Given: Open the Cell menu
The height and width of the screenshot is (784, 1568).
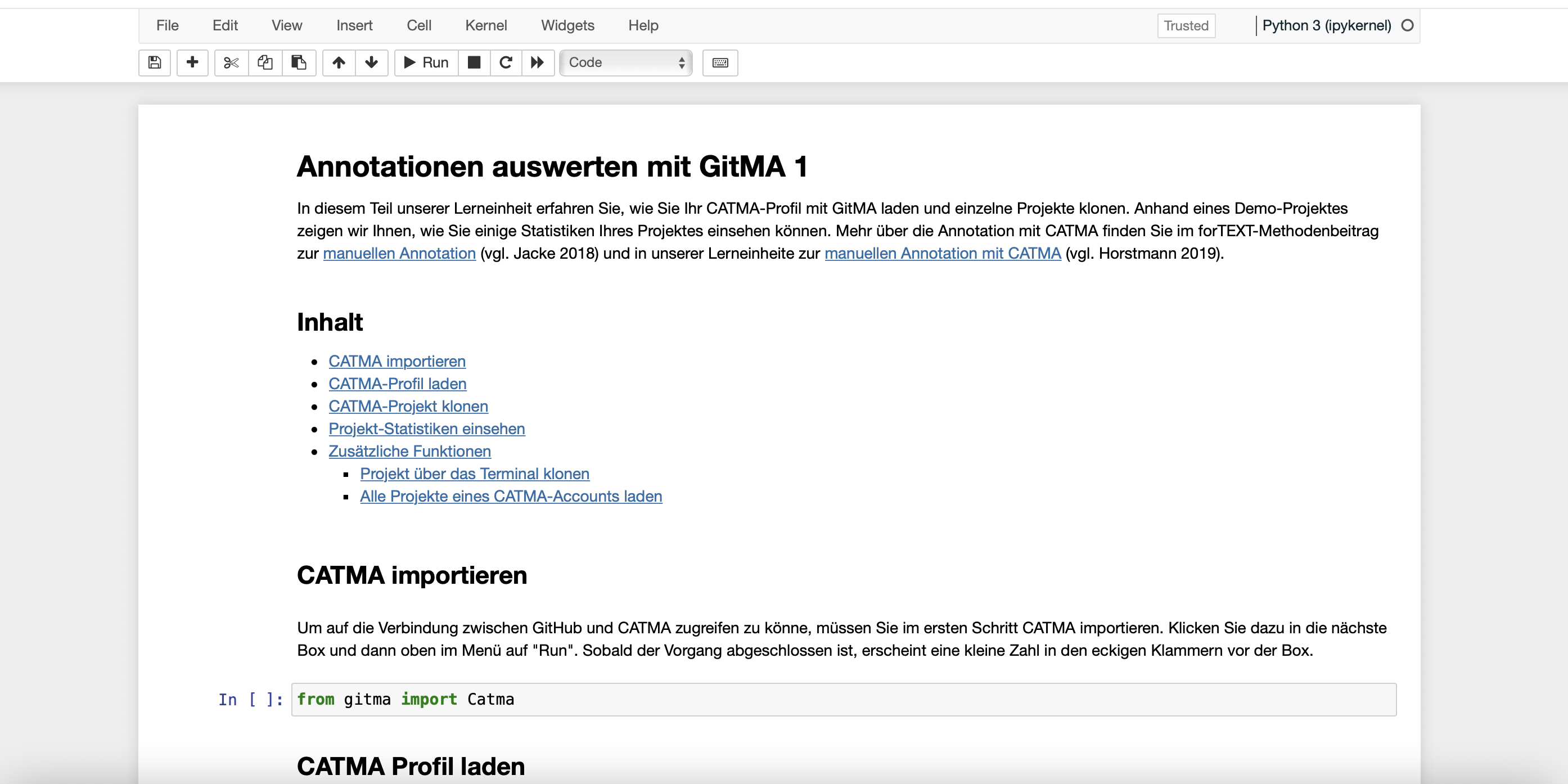Looking at the screenshot, I should pos(419,25).
